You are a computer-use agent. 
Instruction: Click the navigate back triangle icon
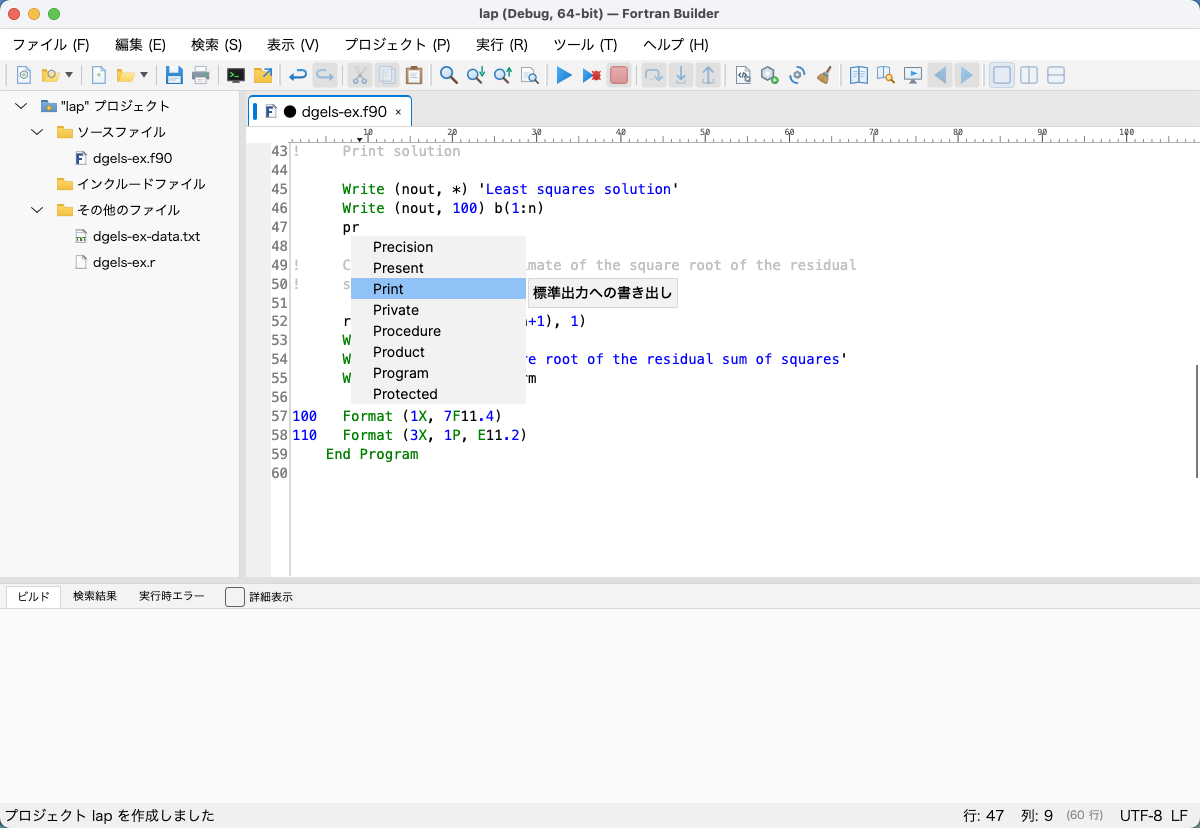[939, 75]
